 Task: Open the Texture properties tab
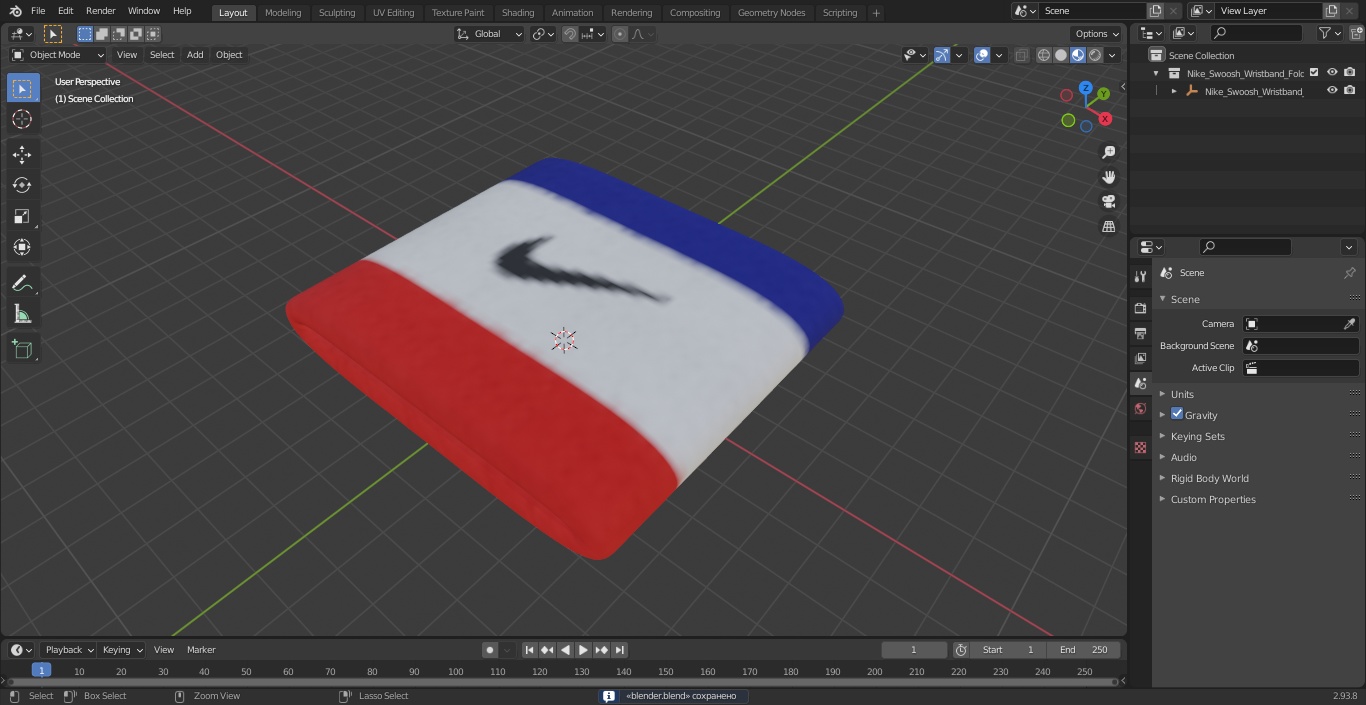pos(1140,447)
